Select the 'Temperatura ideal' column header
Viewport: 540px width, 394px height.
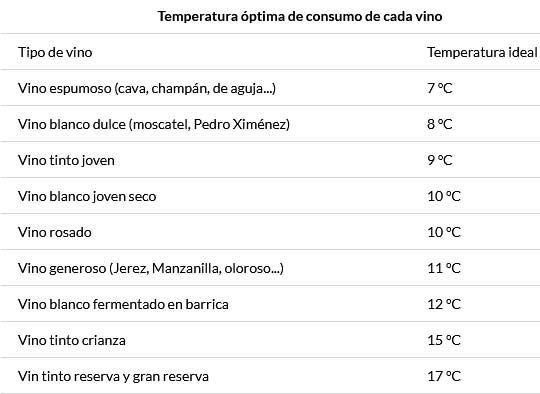click(482, 52)
